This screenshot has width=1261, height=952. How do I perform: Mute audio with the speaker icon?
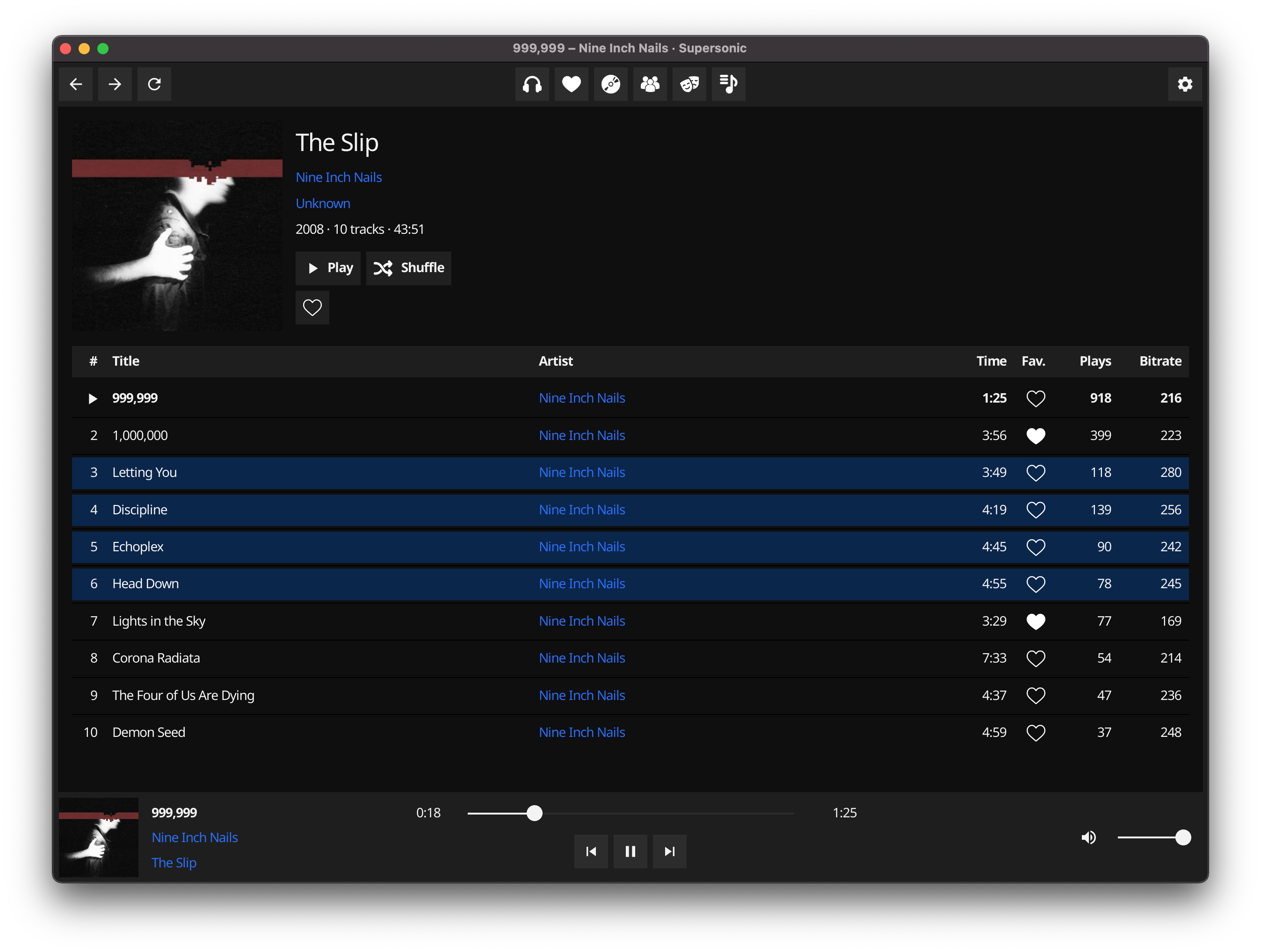tap(1088, 837)
